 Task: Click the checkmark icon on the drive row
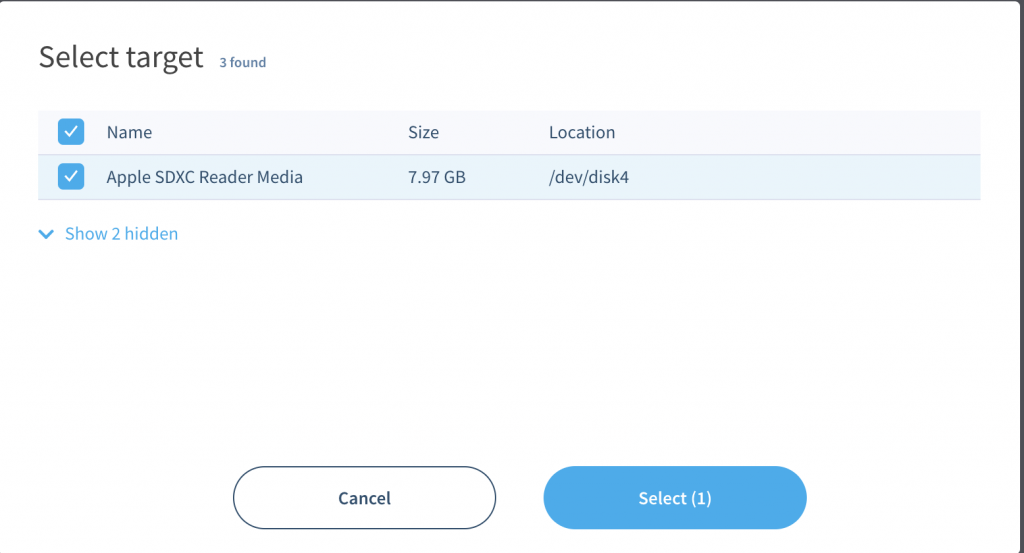[71, 176]
